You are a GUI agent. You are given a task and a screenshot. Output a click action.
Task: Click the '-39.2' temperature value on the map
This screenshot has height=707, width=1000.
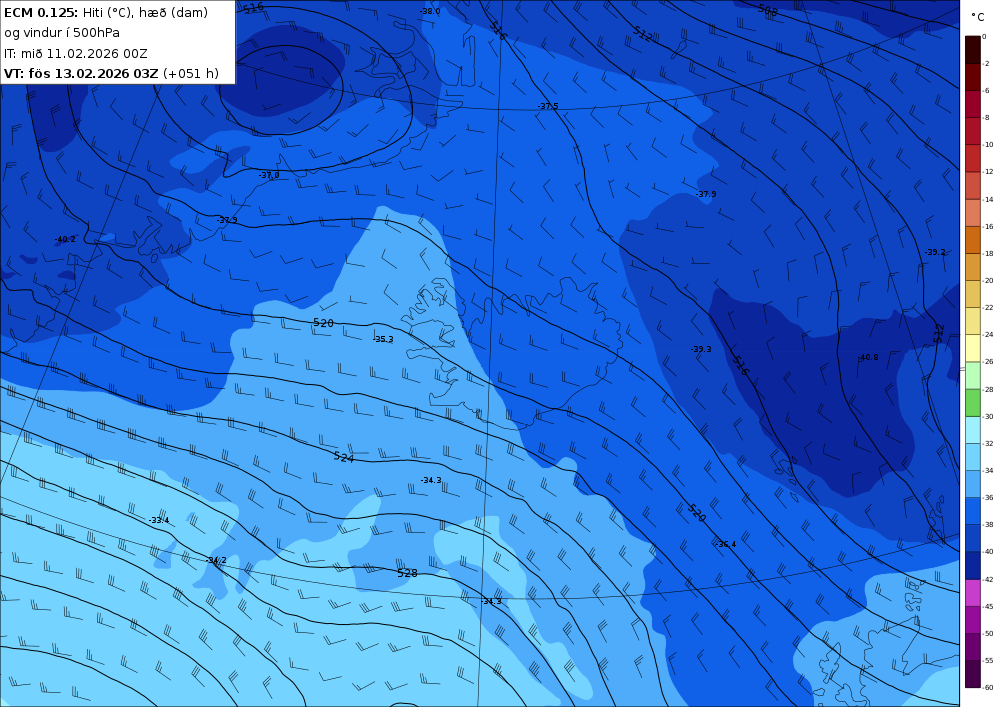click(935, 252)
